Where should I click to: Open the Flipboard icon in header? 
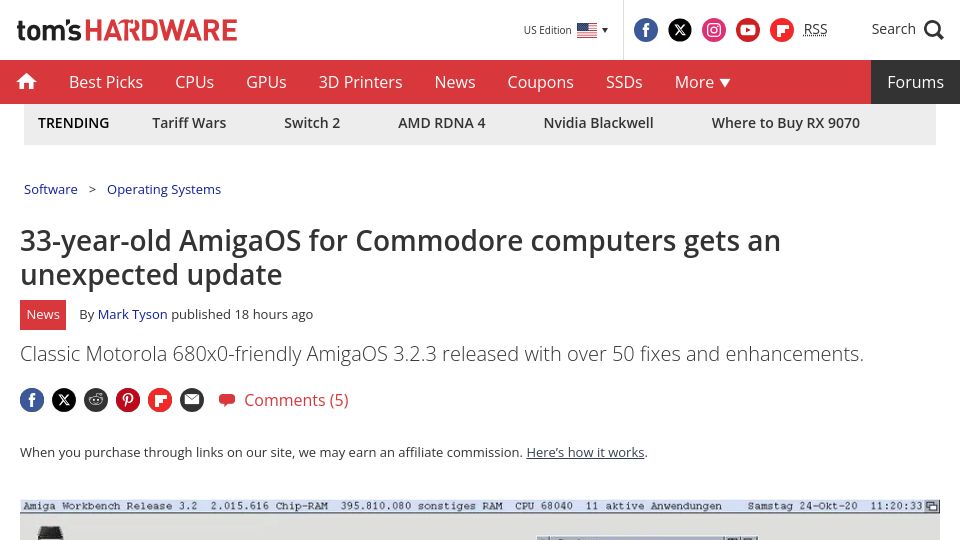782,30
